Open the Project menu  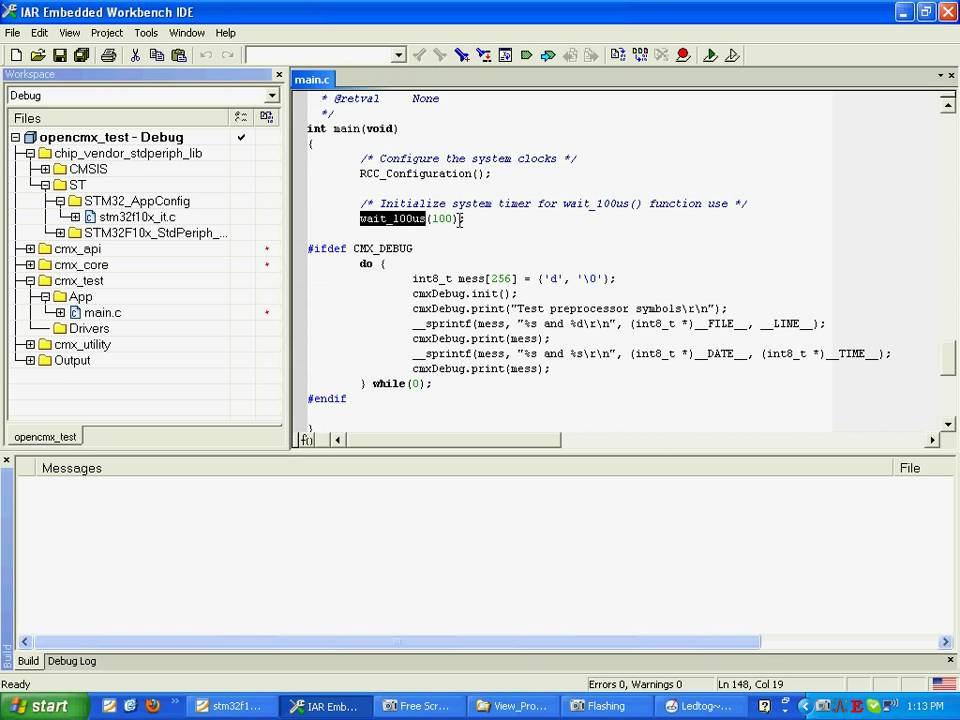coord(107,33)
